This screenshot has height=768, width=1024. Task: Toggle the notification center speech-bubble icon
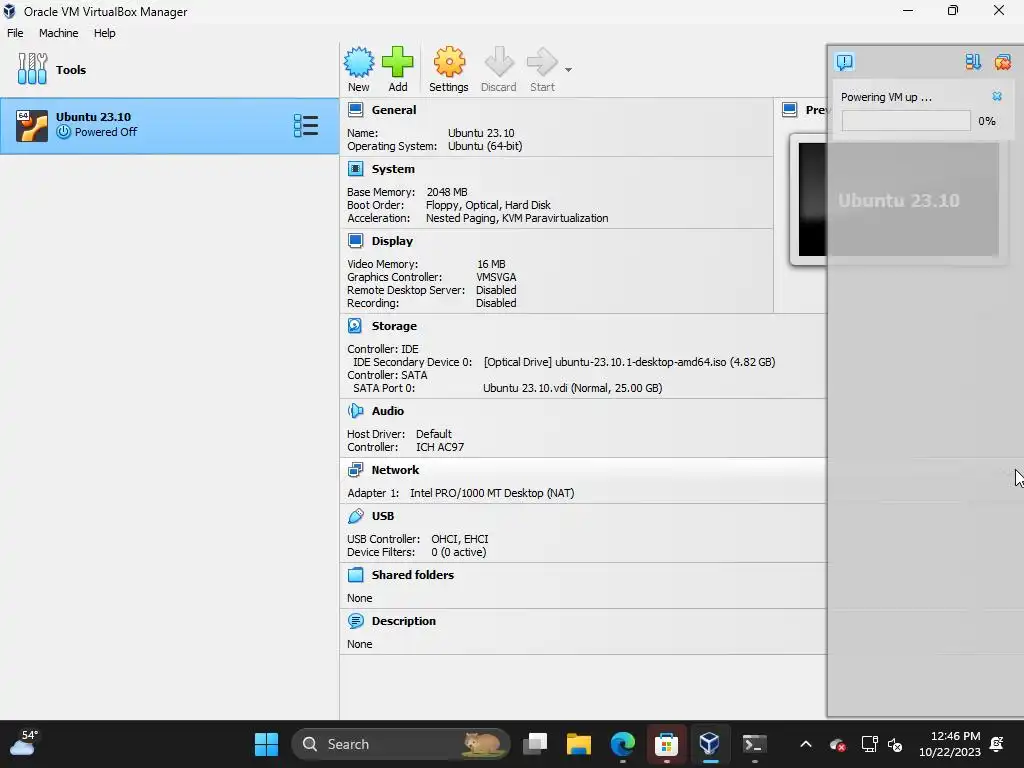coord(844,62)
